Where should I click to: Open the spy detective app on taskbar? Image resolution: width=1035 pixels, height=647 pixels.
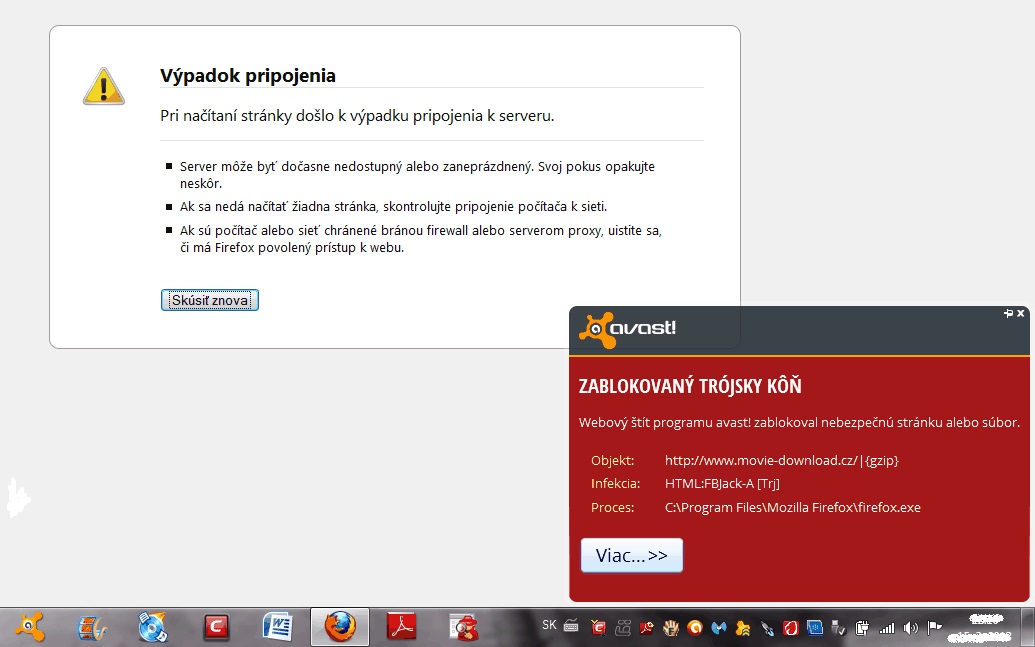tap(463, 627)
